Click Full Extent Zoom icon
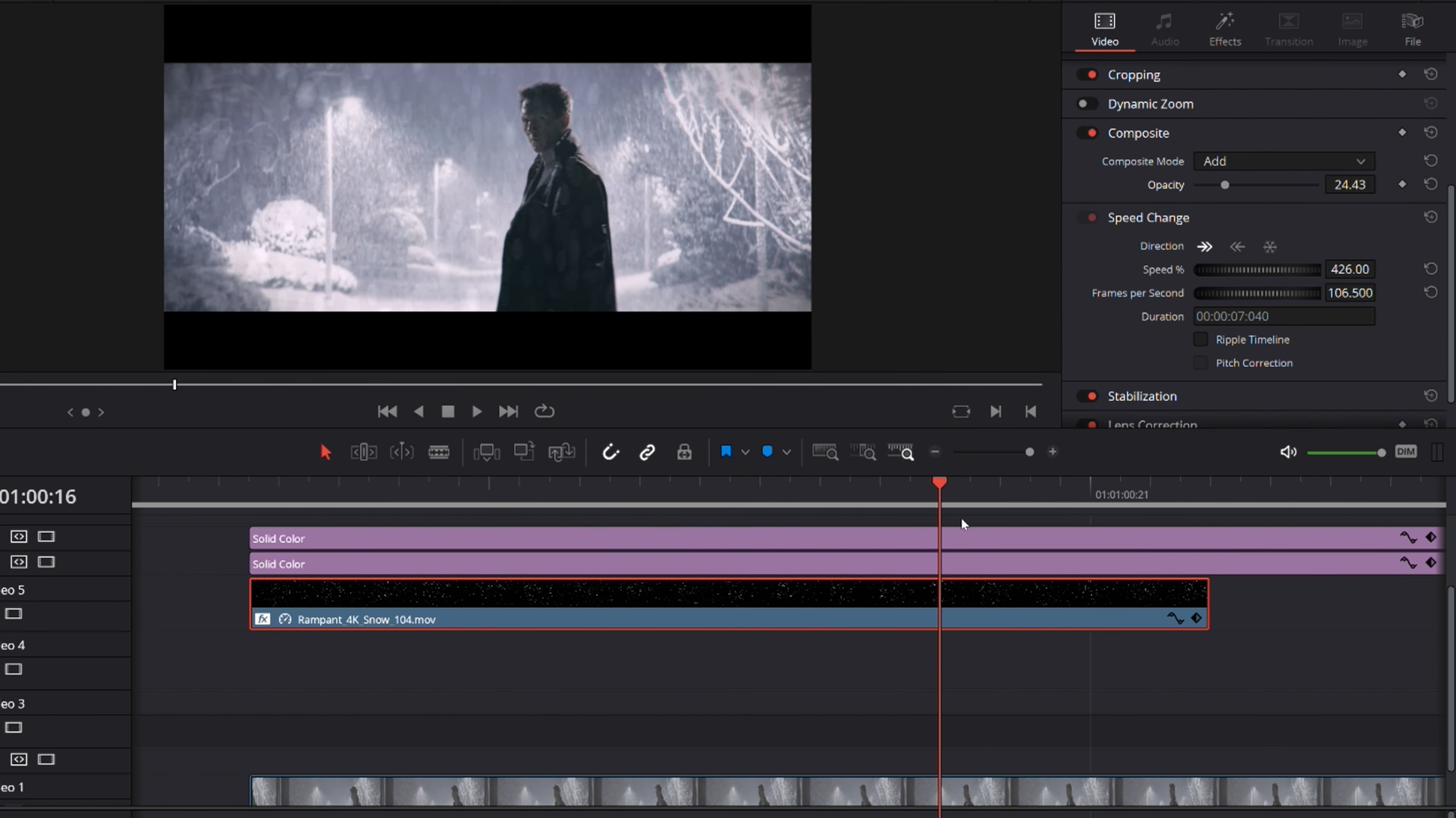 click(x=825, y=453)
